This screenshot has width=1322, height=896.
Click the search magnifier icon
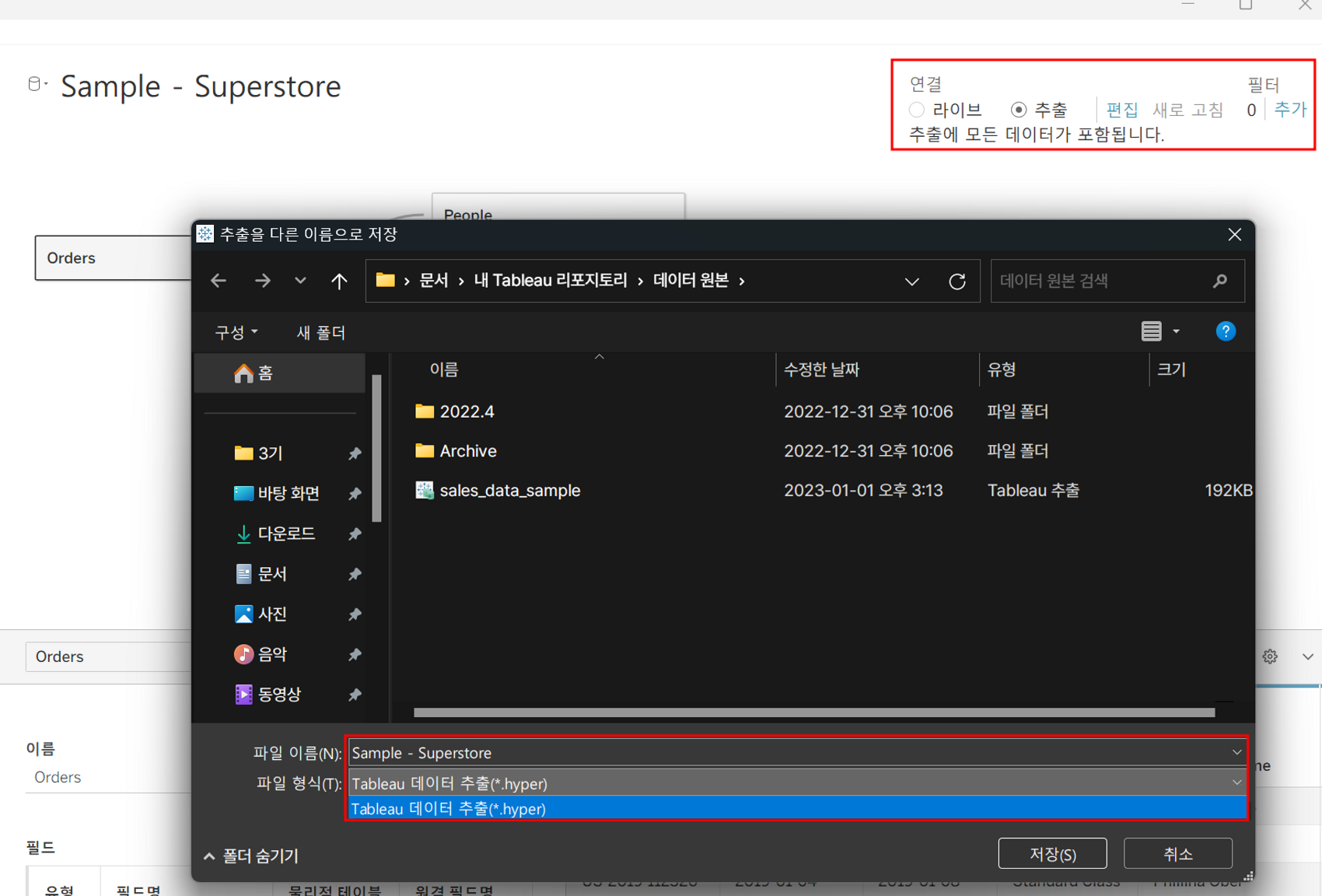[x=1220, y=281]
